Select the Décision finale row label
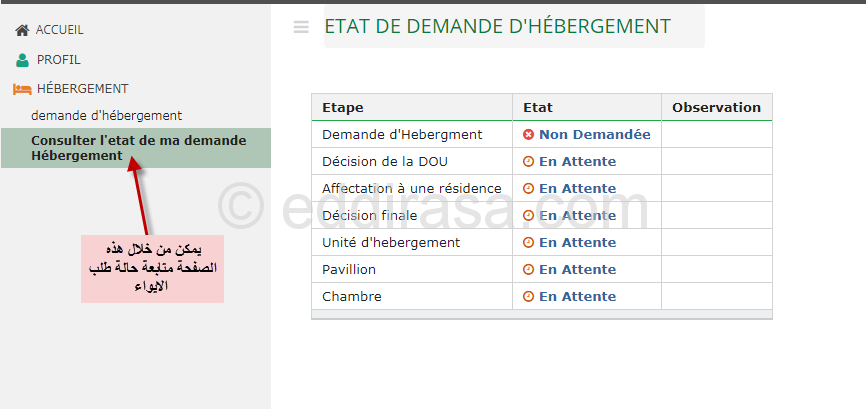This screenshot has width=866, height=409. pyautogui.click(x=370, y=215)
